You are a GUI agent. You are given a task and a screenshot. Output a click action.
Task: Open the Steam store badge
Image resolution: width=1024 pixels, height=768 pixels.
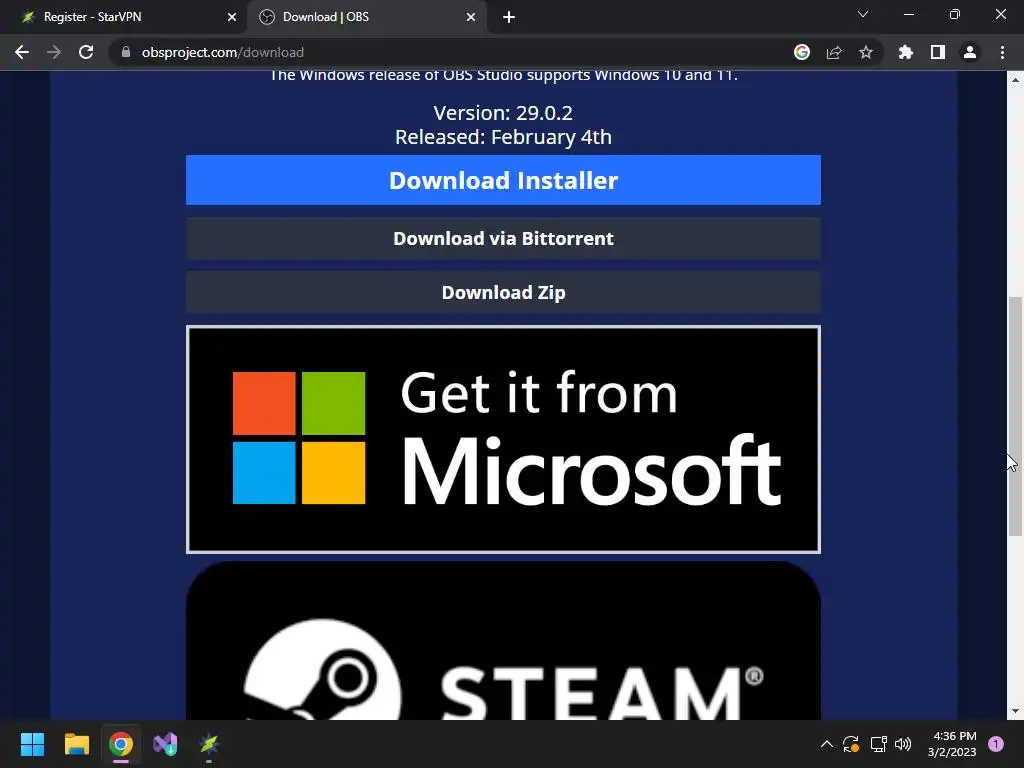(503, 641)
